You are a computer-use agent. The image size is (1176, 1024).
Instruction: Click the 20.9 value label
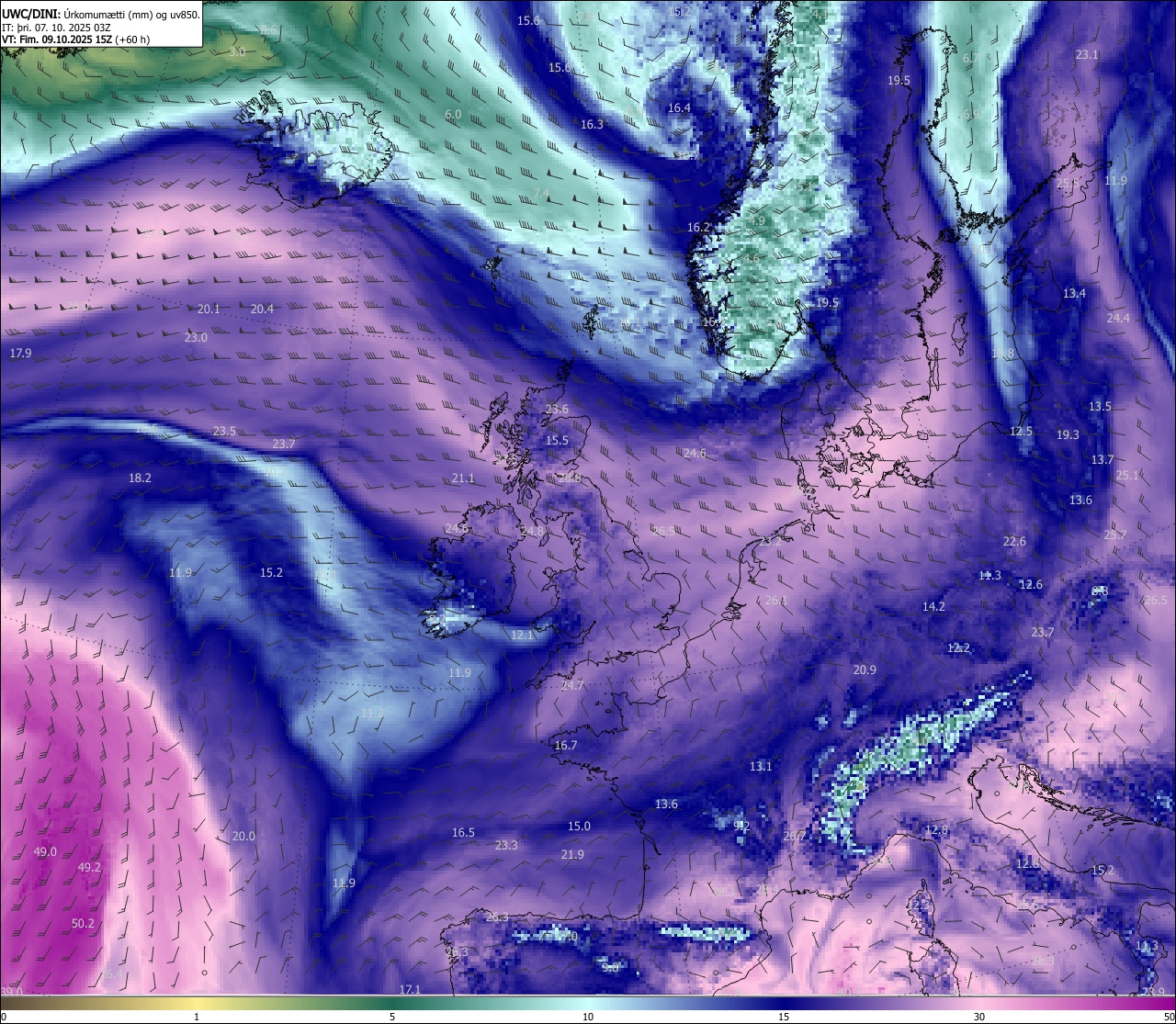865,670
